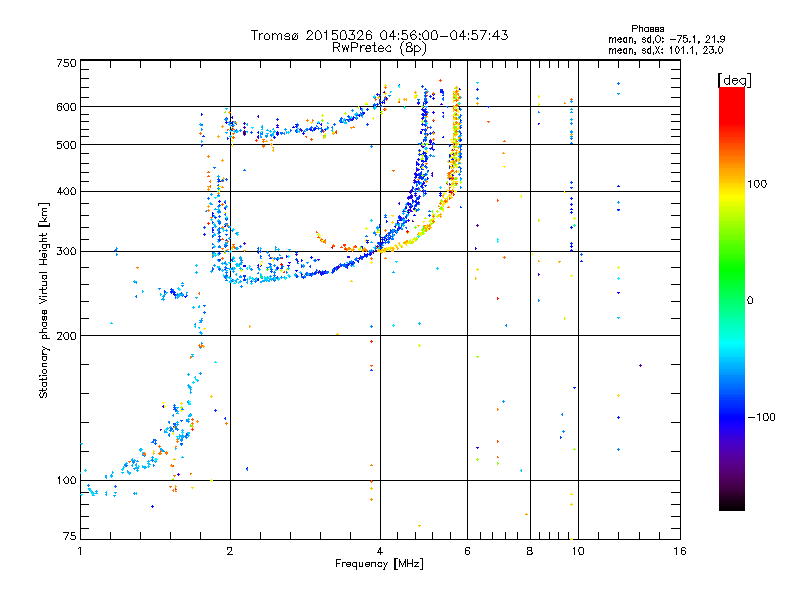
Task: Click the "Frequency [MHz]" axis label
Action: click(x=379, y=564)
